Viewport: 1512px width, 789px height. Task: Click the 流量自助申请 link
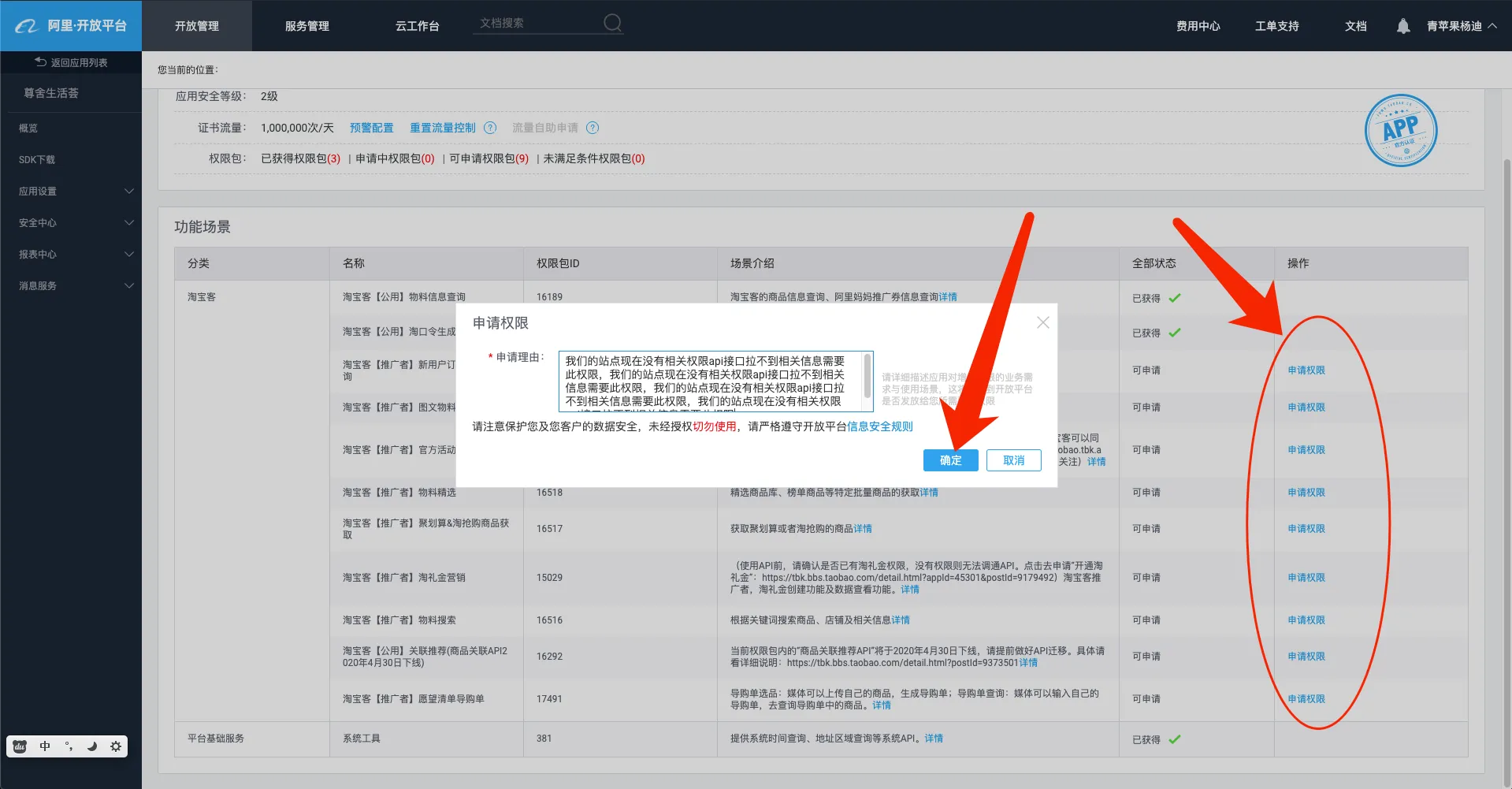pos(545,128)
